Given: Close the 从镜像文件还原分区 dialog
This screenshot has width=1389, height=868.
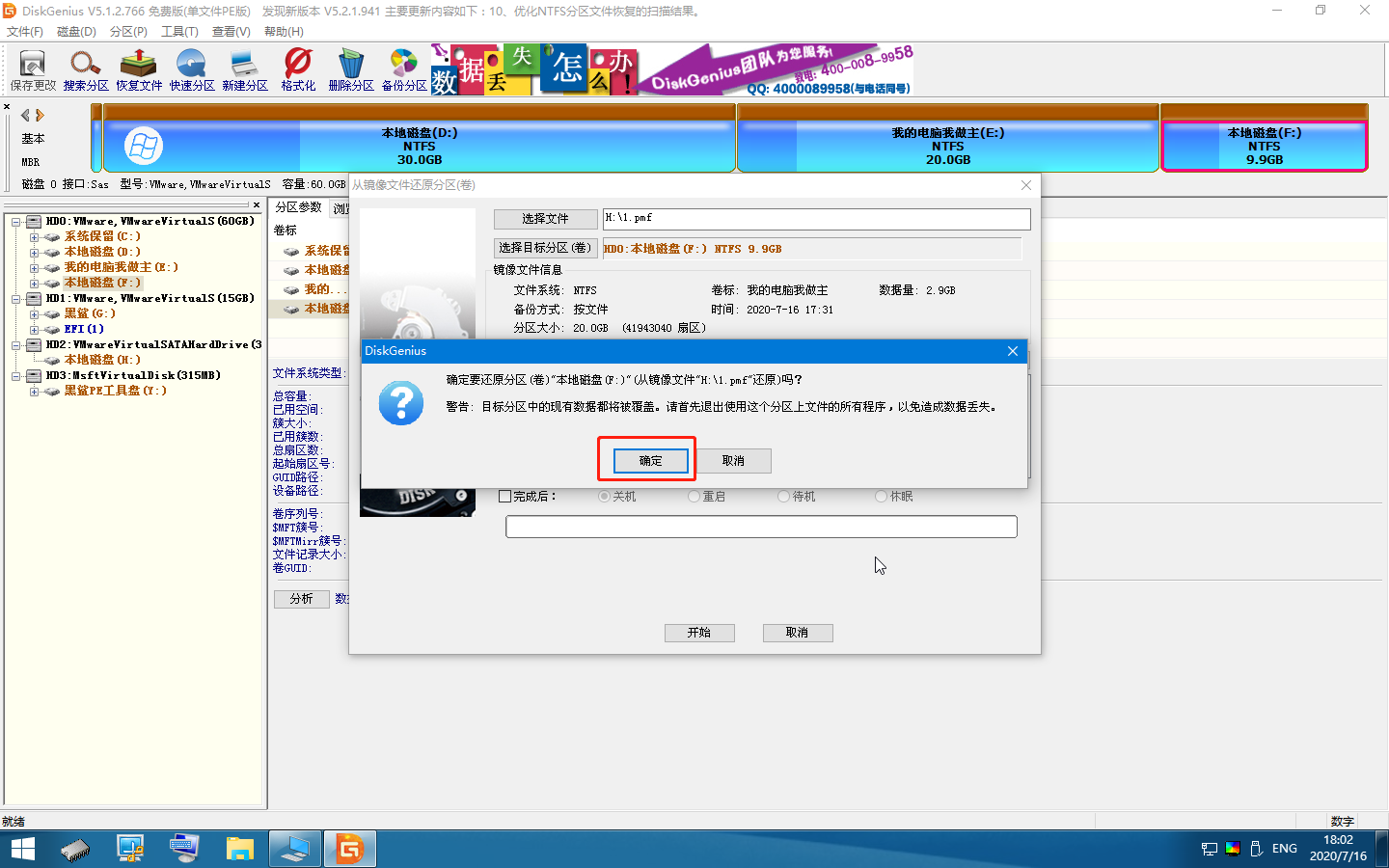Looking at the screenshot, I should point(1026,185).
